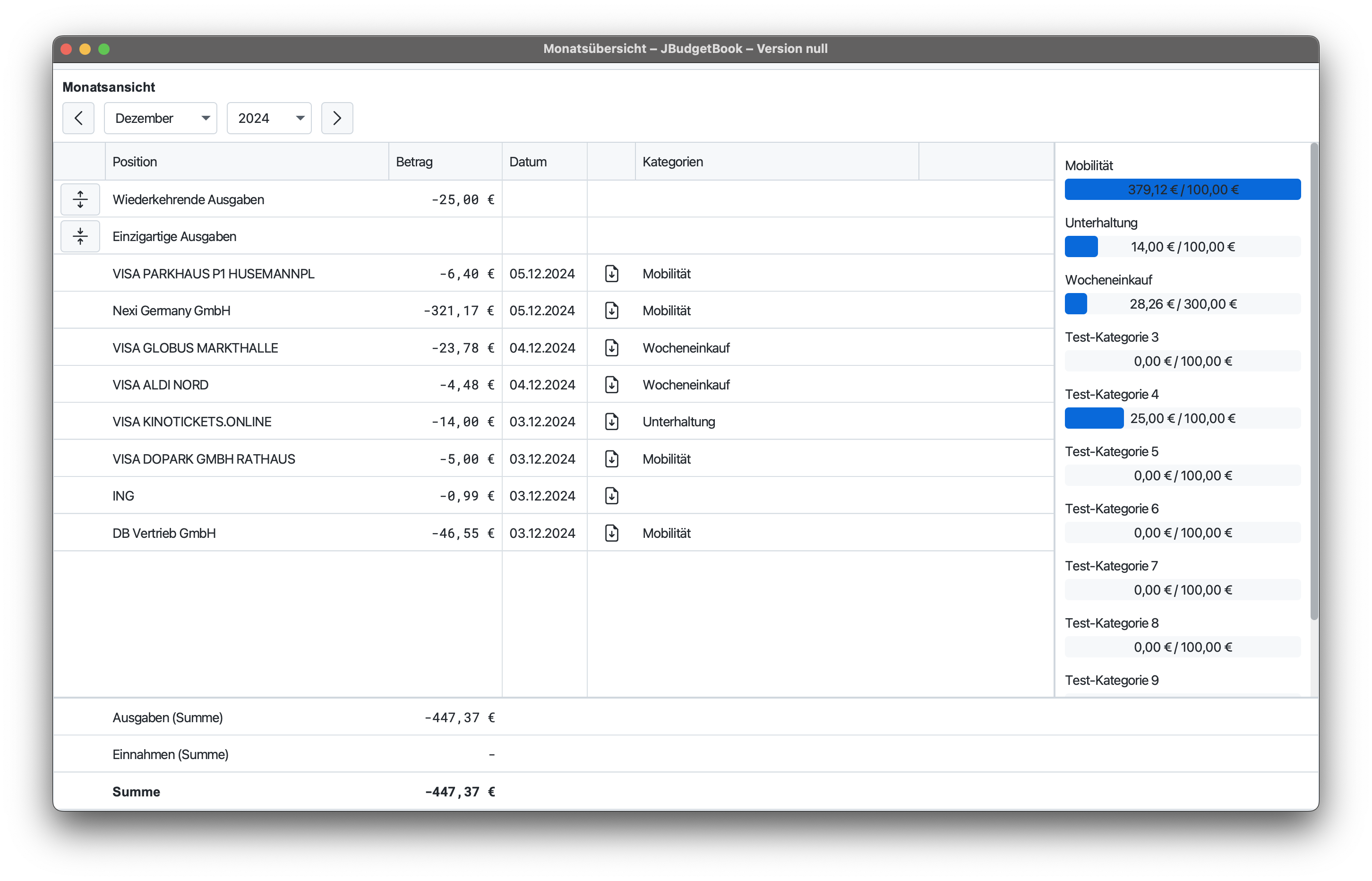Click the Mobilität budget progress bar

[1182, 190]
